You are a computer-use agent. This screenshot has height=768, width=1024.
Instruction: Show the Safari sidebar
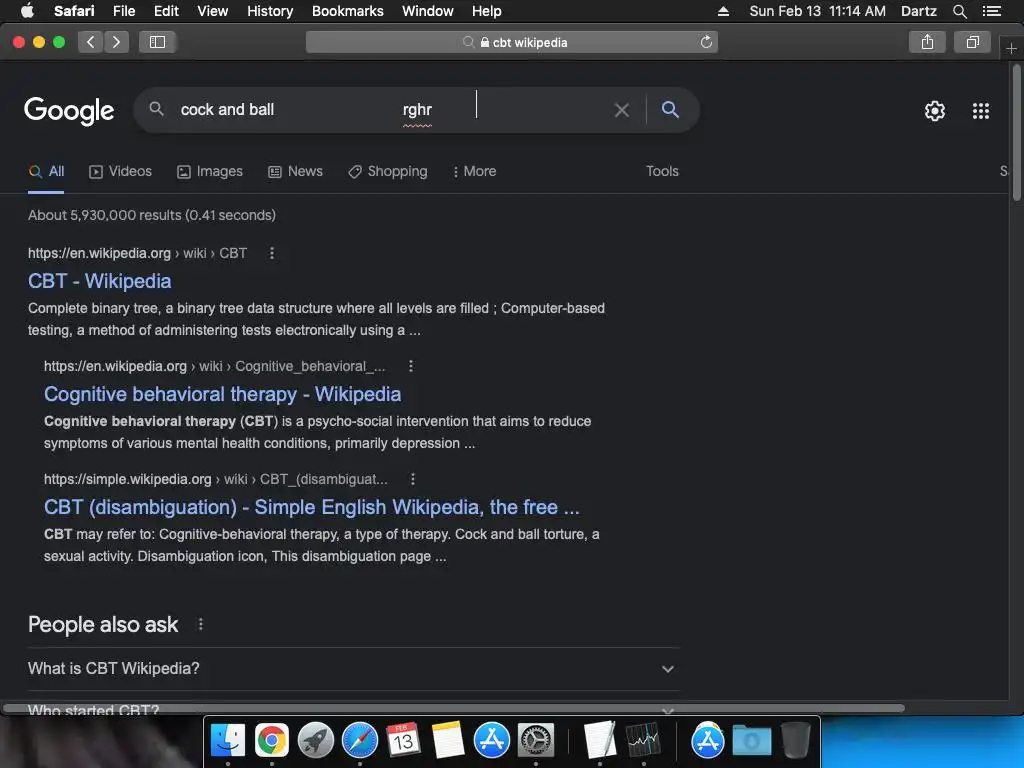click(157, 42)
